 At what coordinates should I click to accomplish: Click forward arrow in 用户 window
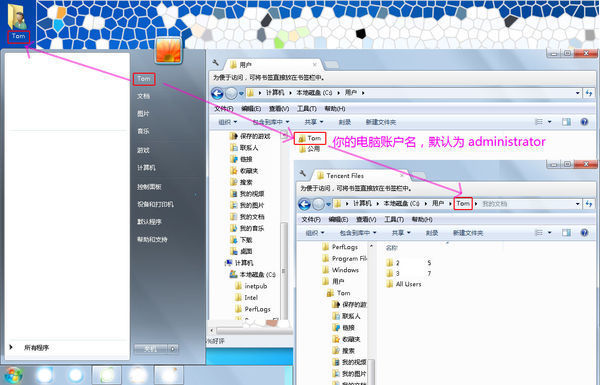(231, 93)
